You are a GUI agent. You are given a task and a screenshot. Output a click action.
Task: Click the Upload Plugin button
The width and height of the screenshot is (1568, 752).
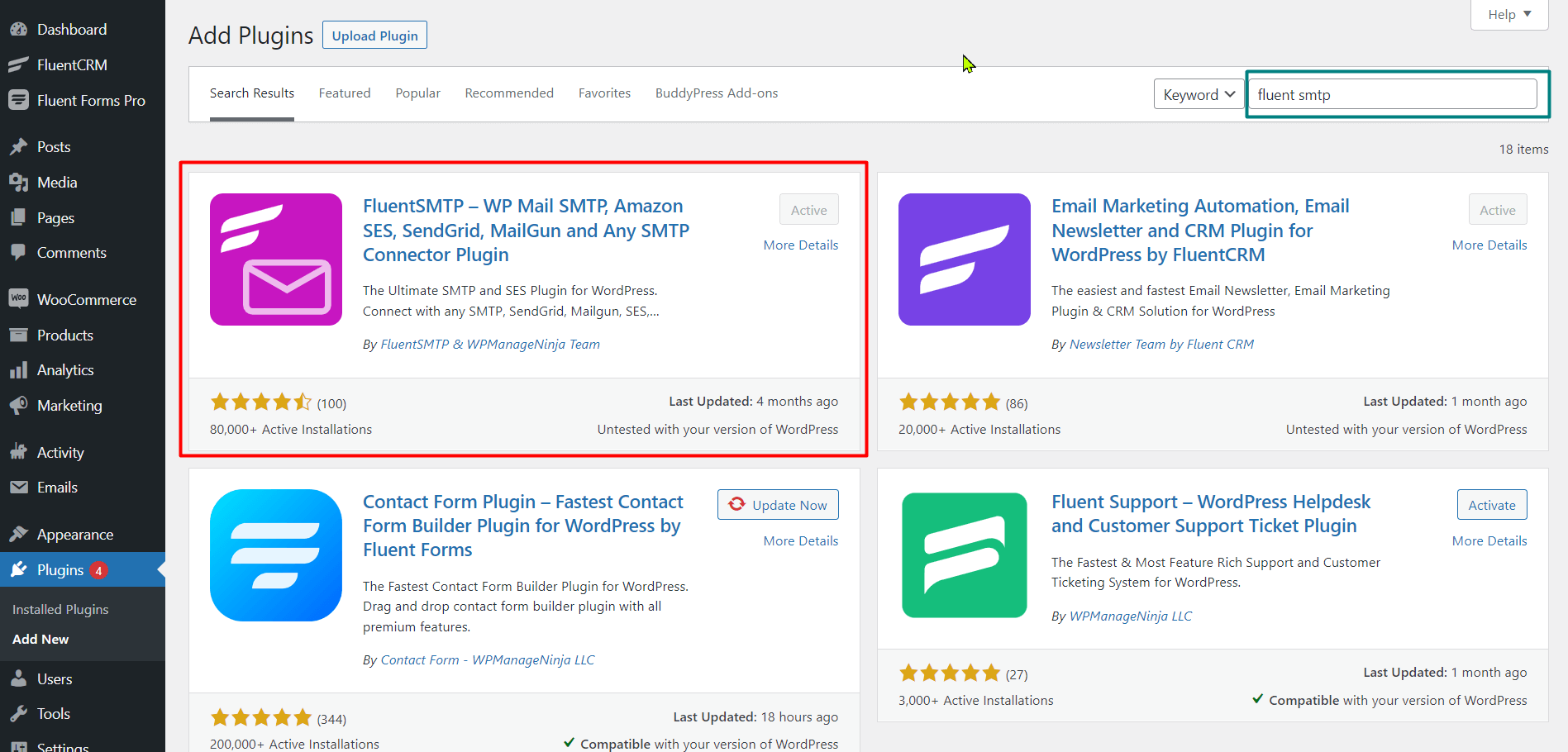click(374, 36)
